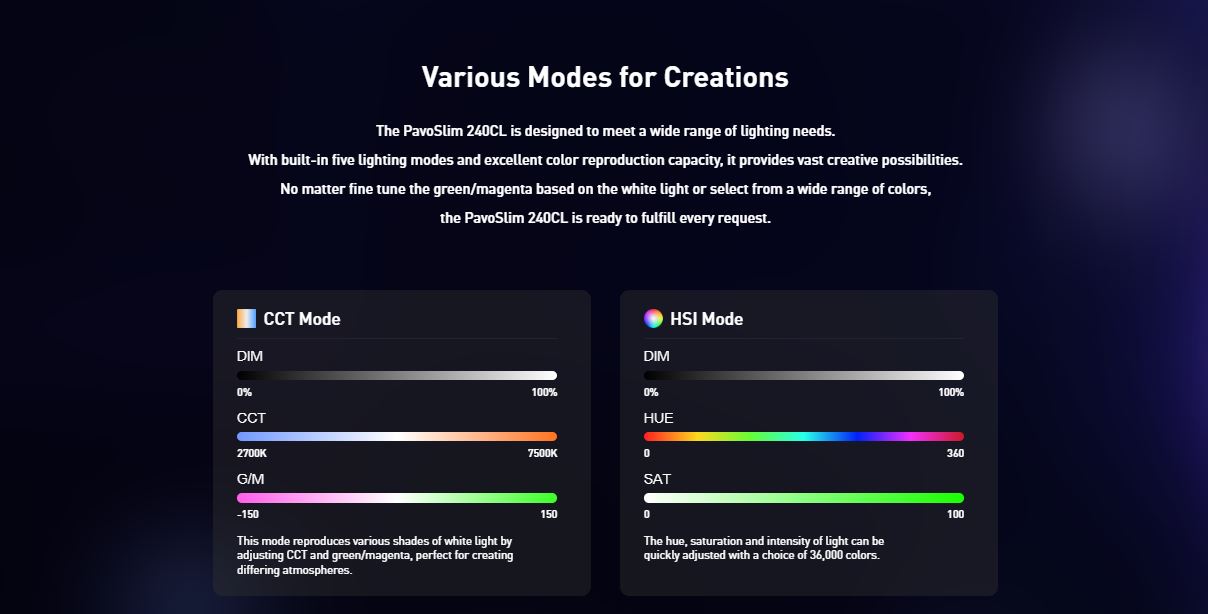
Task: Click the CCT Mode description paragraph
Action: click(375, 555)
